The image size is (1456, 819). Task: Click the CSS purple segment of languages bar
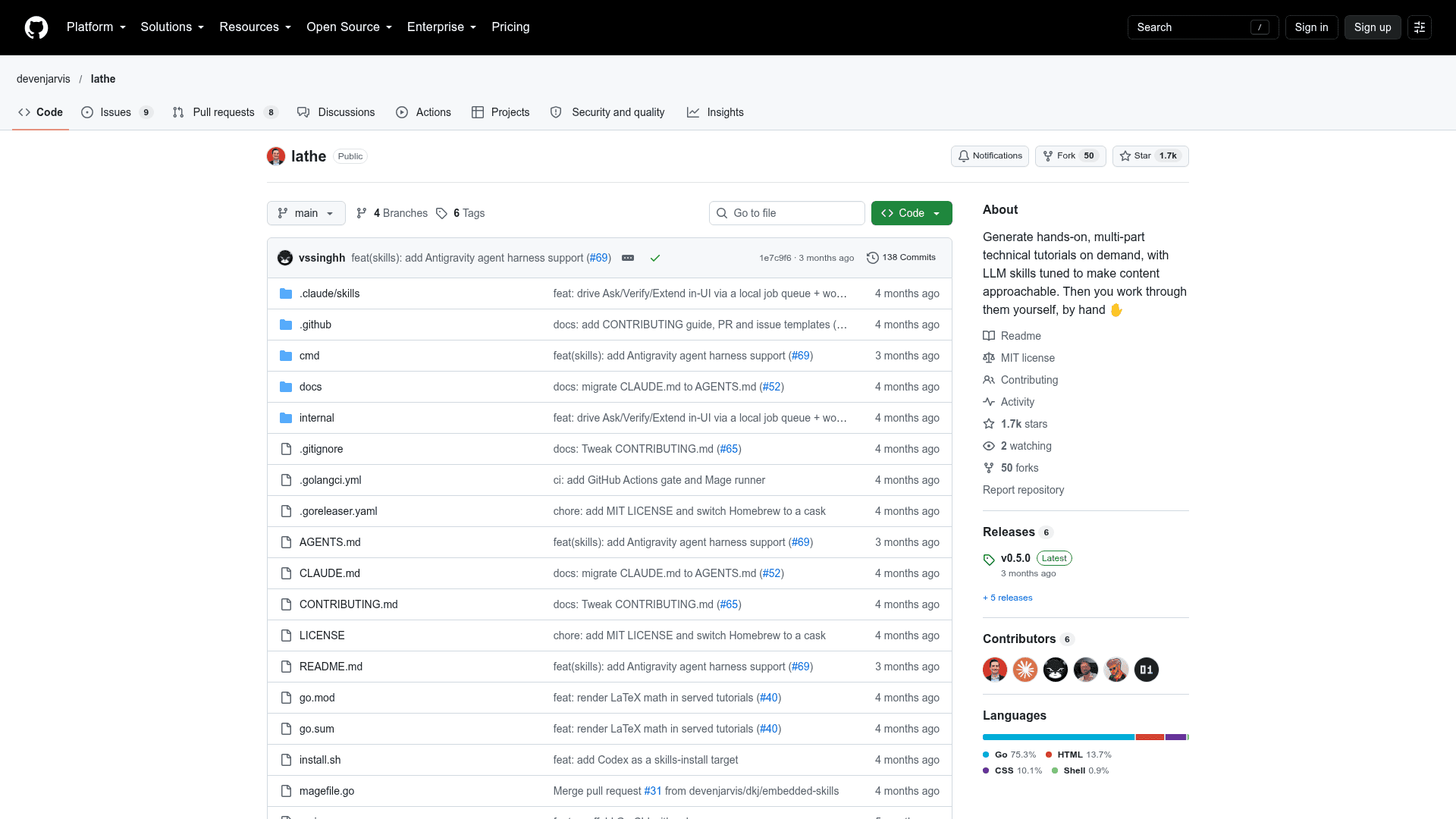point(1175,737)
